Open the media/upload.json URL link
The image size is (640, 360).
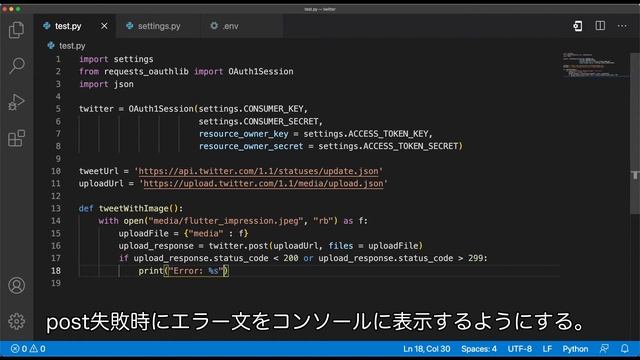coord(263,184)
